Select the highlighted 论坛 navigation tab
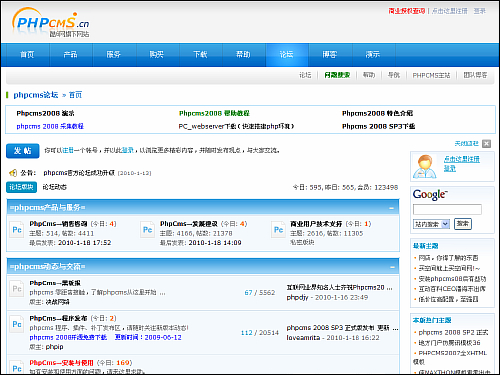The width and height of the screenshot is (500, 375). tap(286, 54)
